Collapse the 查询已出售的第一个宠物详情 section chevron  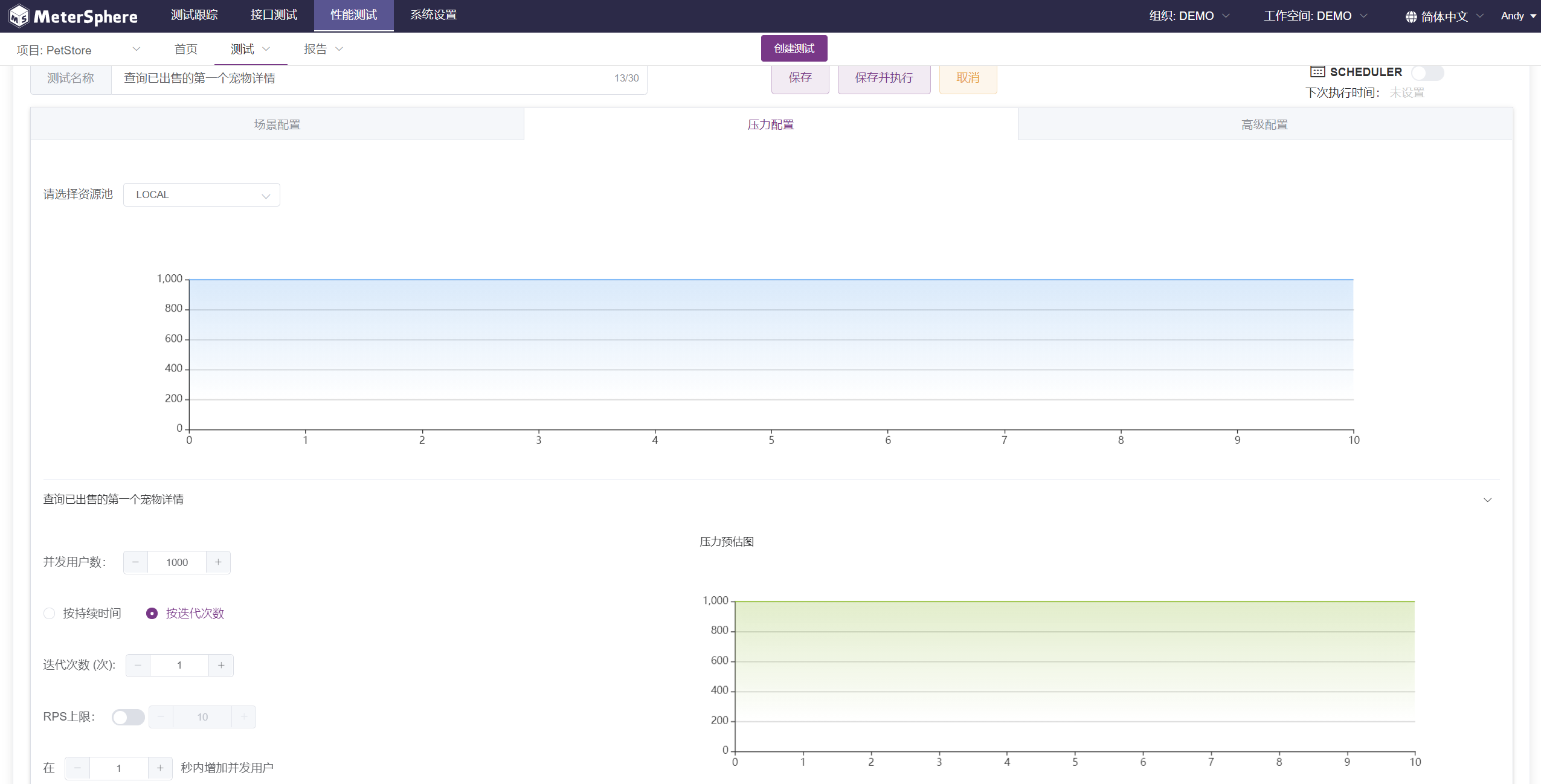1487,500
